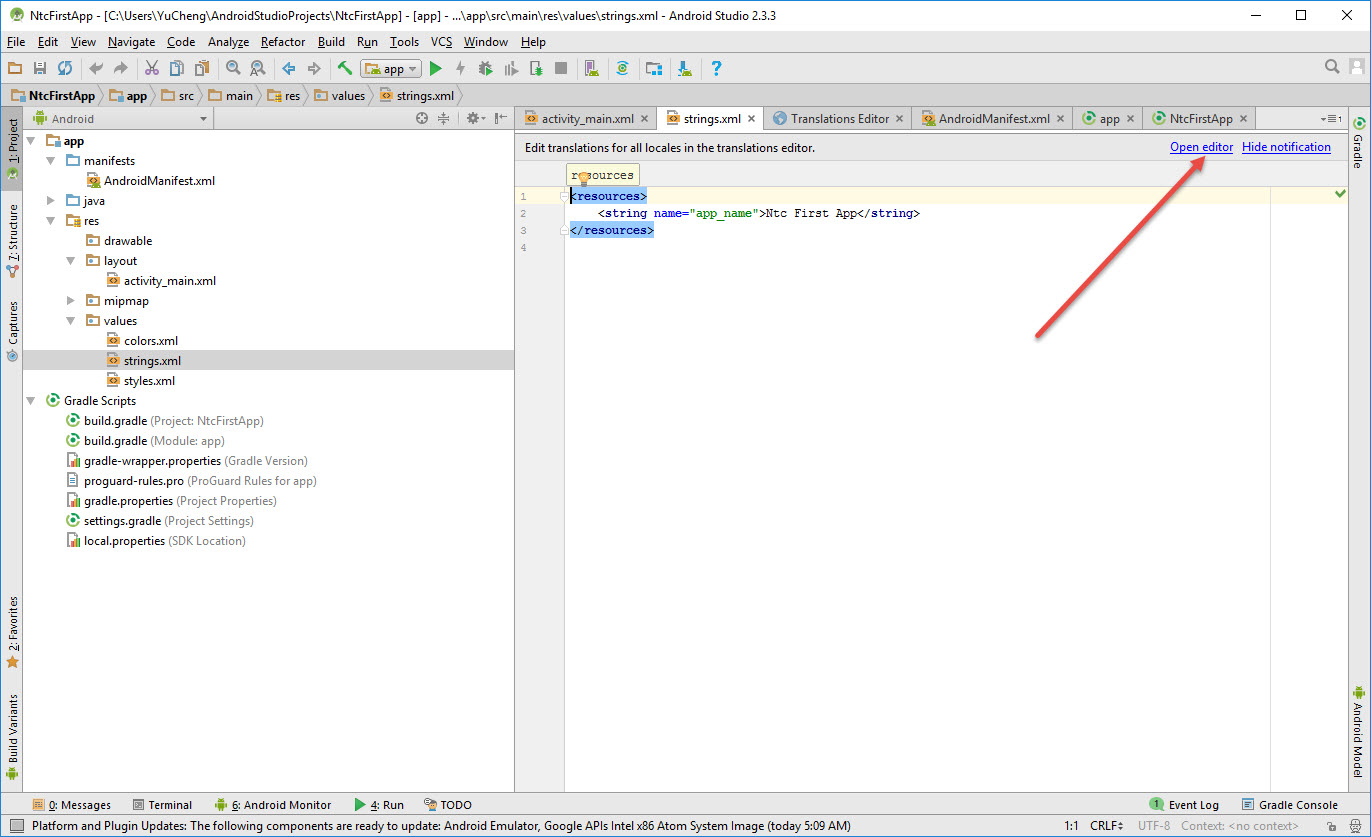Click the Search Everywhere magnifier icon
This screenshot has width=1371, height=837.
pyautogui.click(x=1332, y=67)
